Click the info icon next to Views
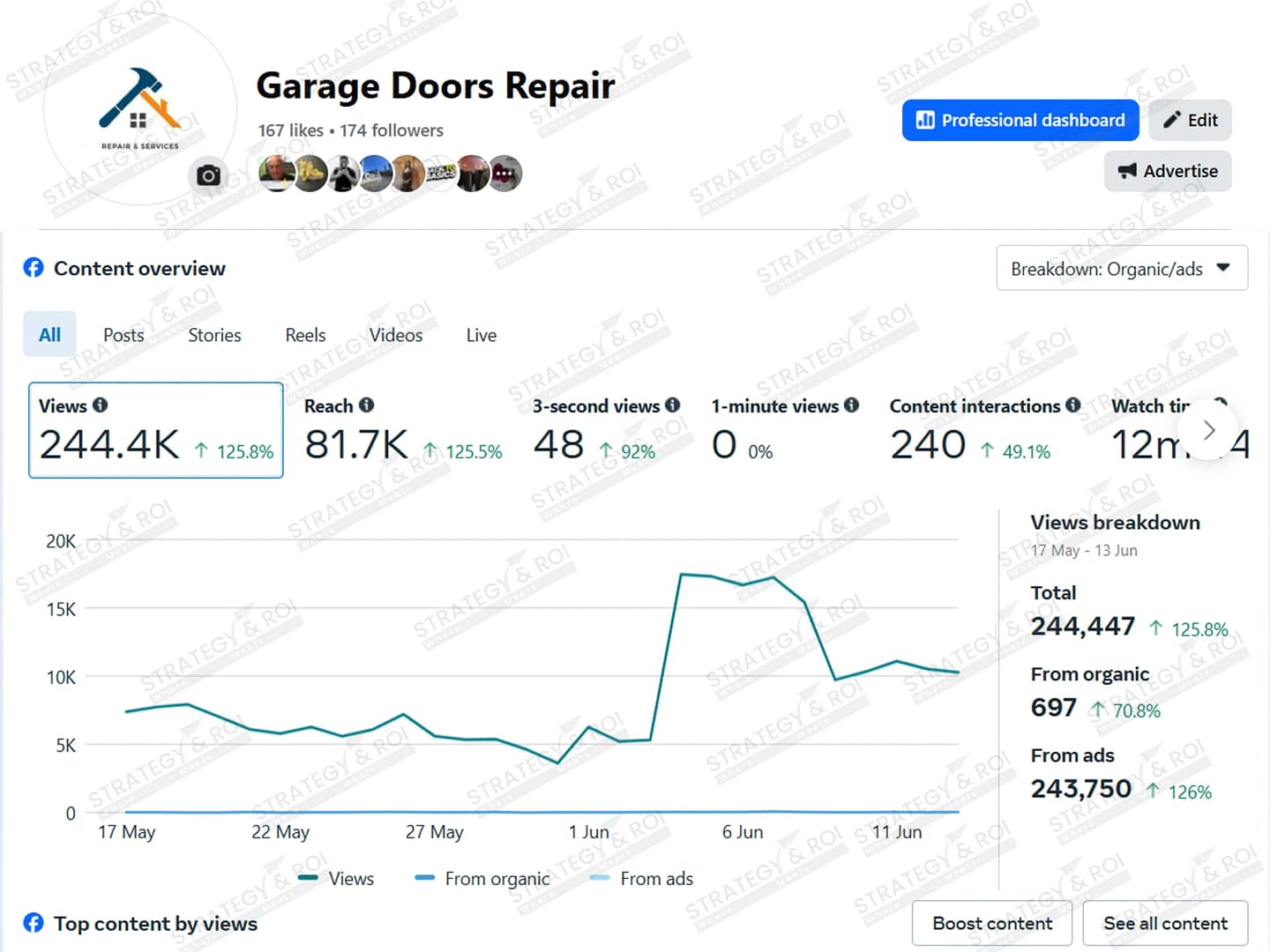This screenshot has height=952, width=1270. 101,405
